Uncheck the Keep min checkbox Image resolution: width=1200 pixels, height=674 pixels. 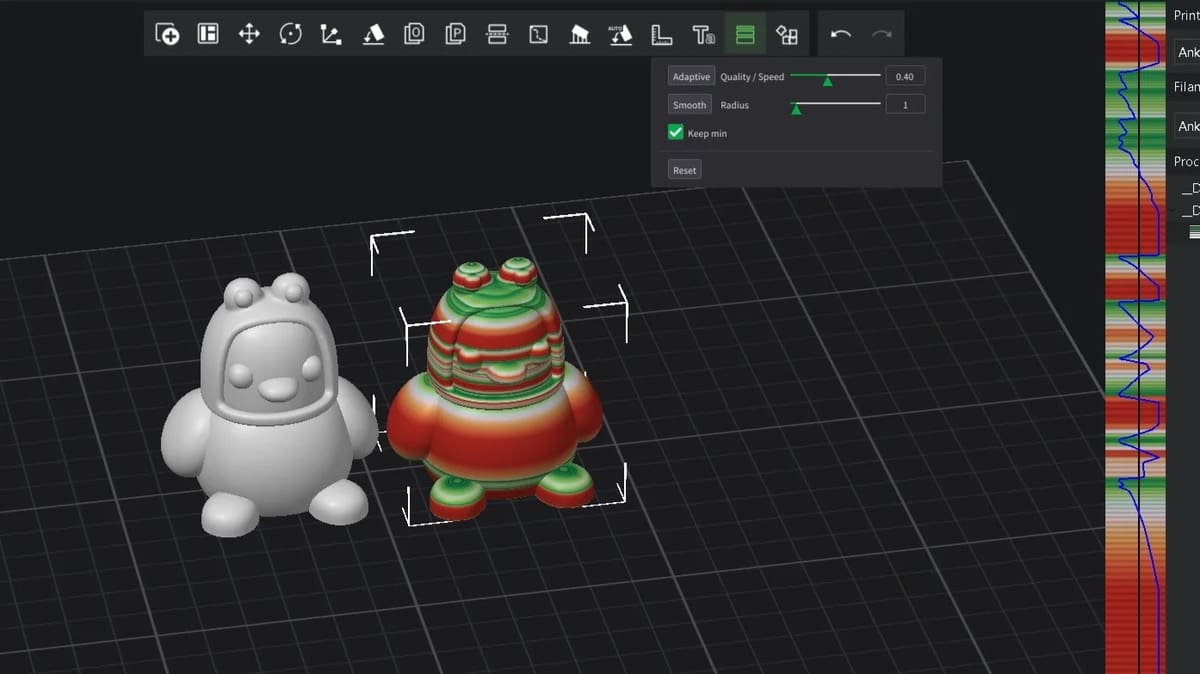pos(676,133)
